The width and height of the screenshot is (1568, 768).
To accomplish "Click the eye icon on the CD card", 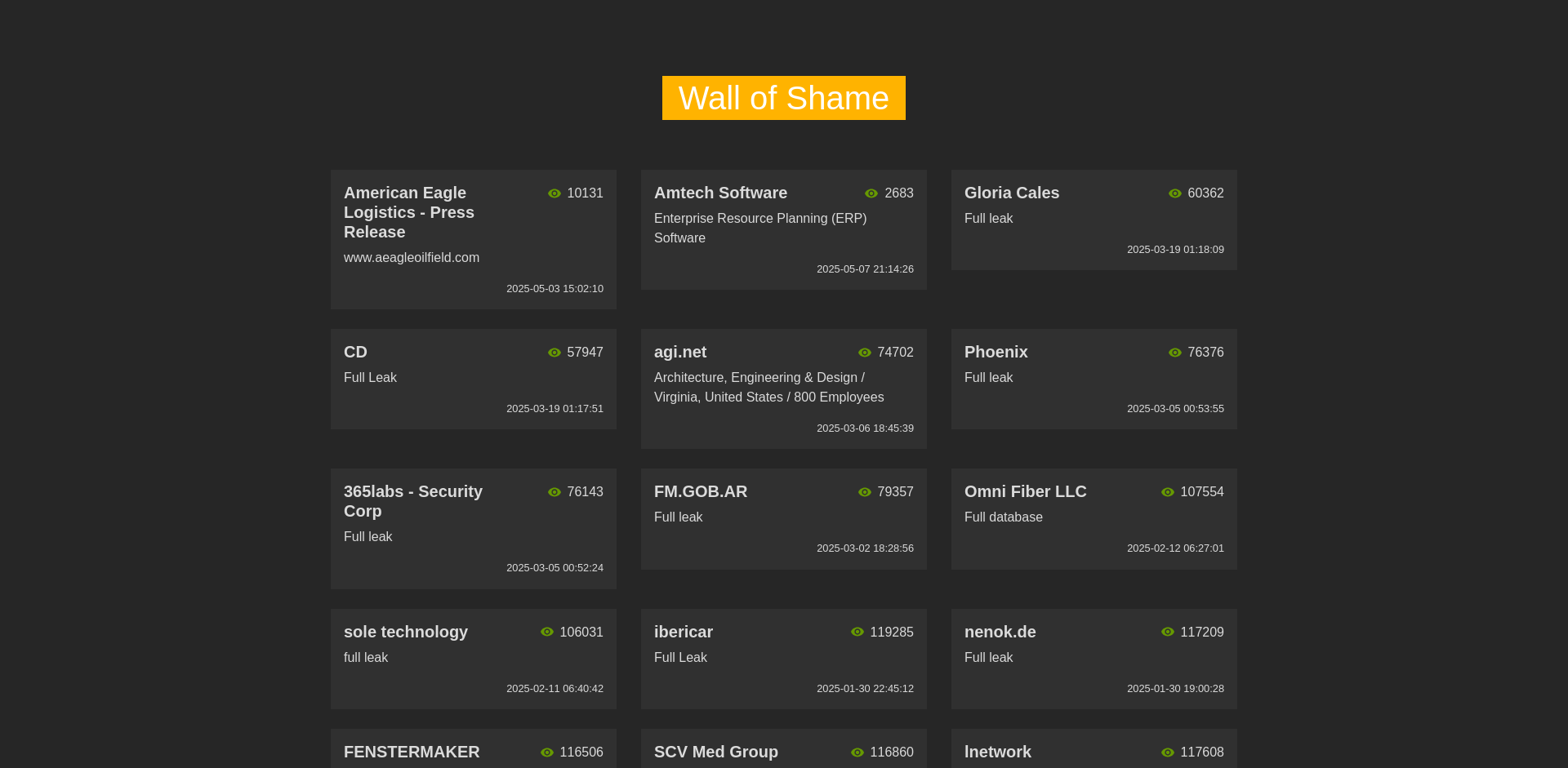I will [555, 353].
